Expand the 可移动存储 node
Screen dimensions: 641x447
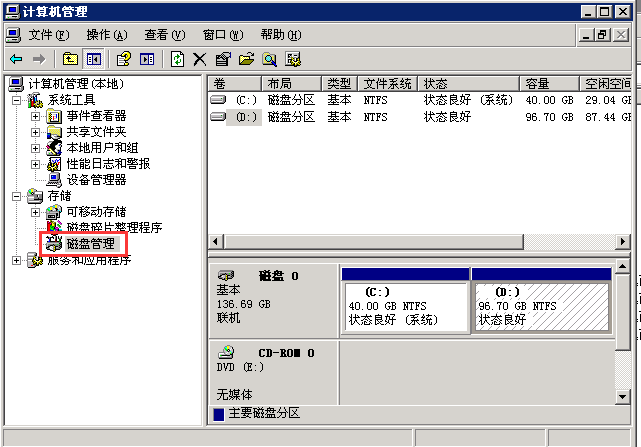pos(36,213)
